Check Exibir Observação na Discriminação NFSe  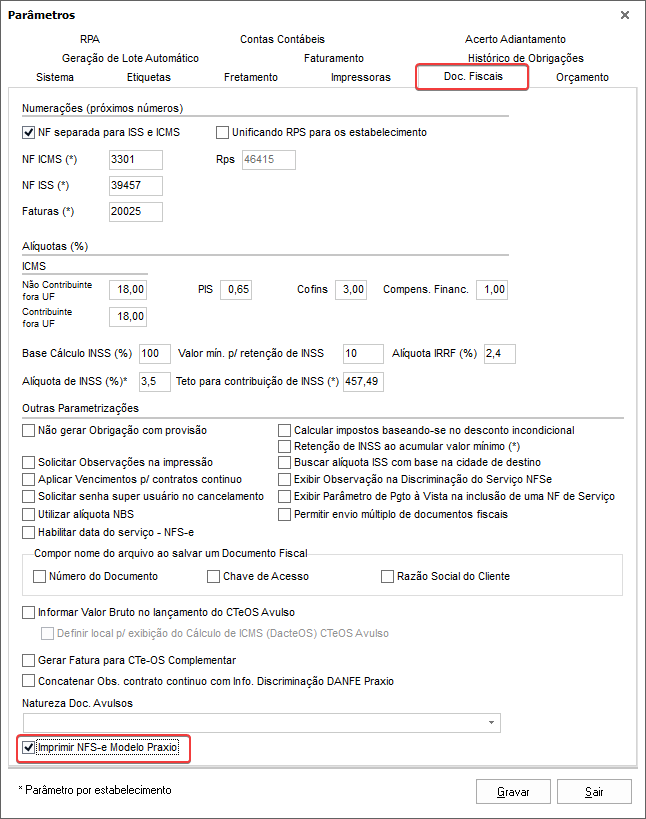click(285, 479)
